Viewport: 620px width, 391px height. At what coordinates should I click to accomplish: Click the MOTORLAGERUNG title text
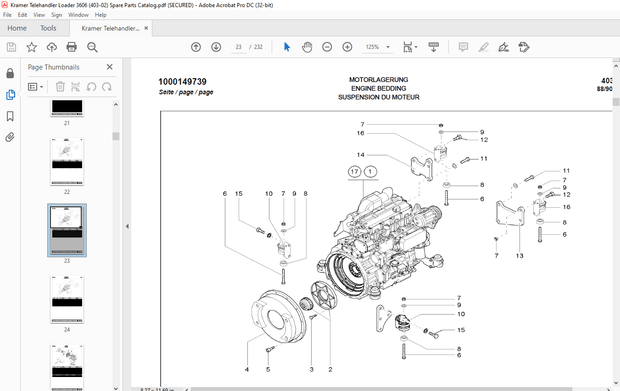378,80
